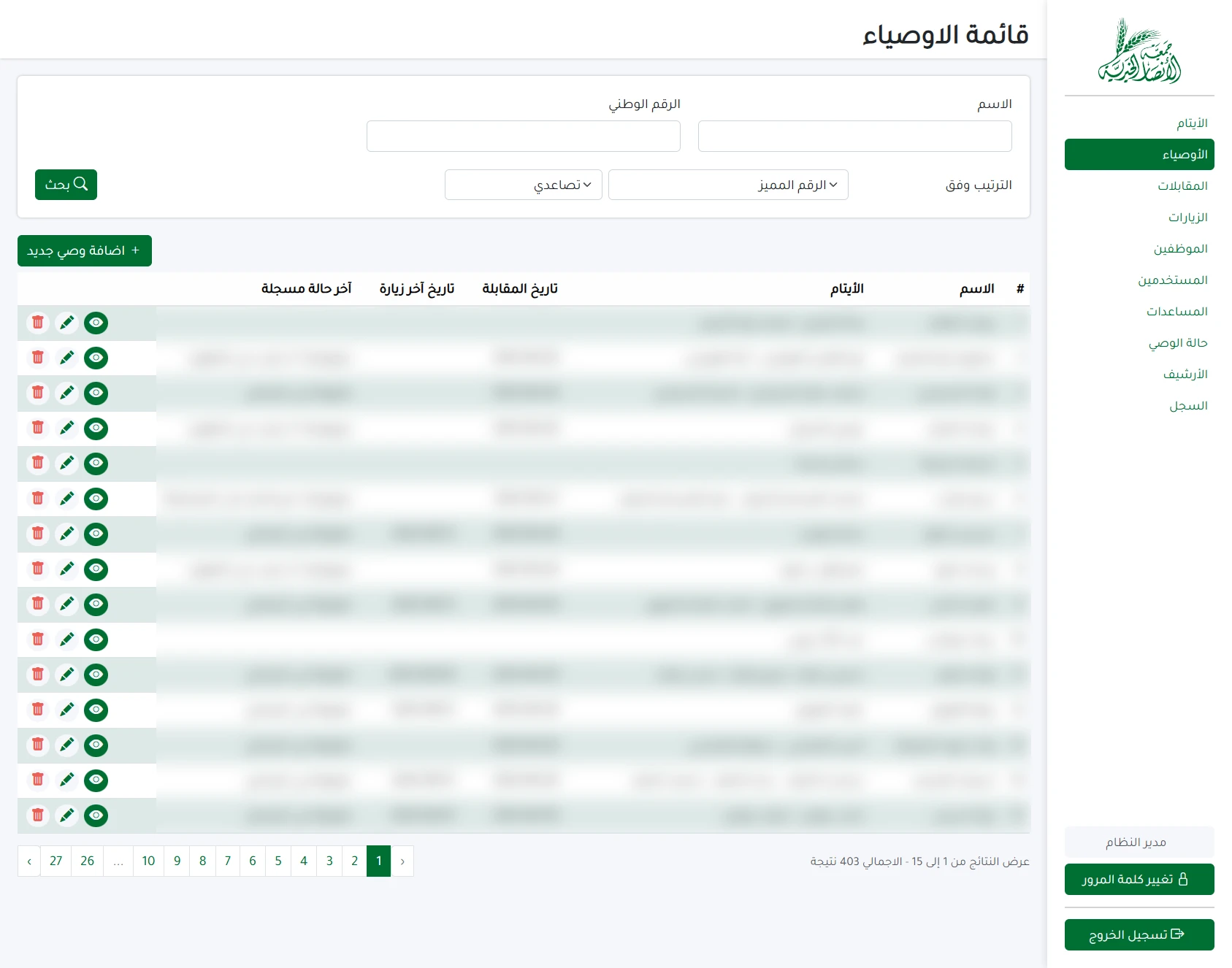
Task: Go to pagination page 9
Action: (x=177, y=861)
